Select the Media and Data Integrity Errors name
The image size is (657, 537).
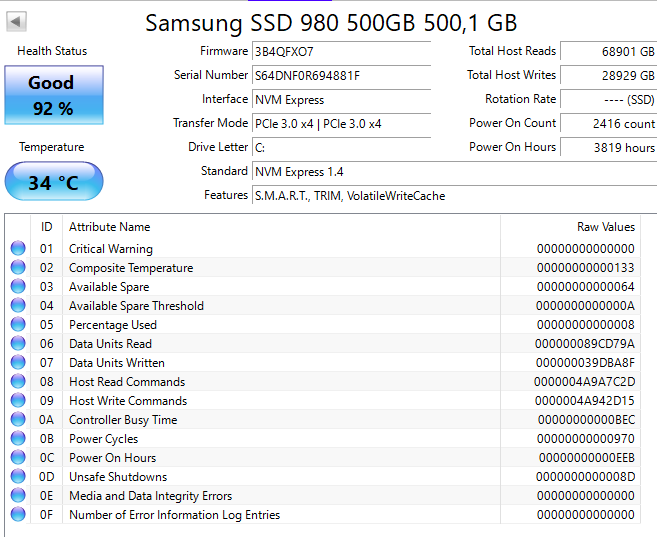click(150, 496)
